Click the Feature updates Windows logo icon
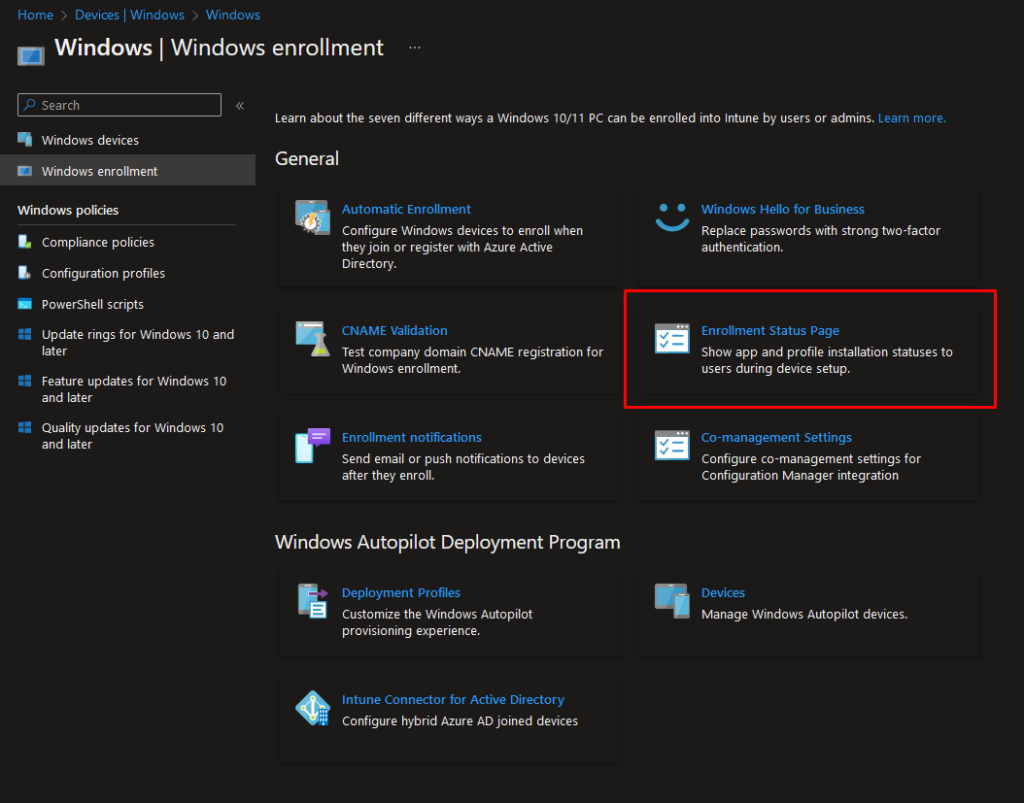Screen dimensions: 1024x803 25,381
